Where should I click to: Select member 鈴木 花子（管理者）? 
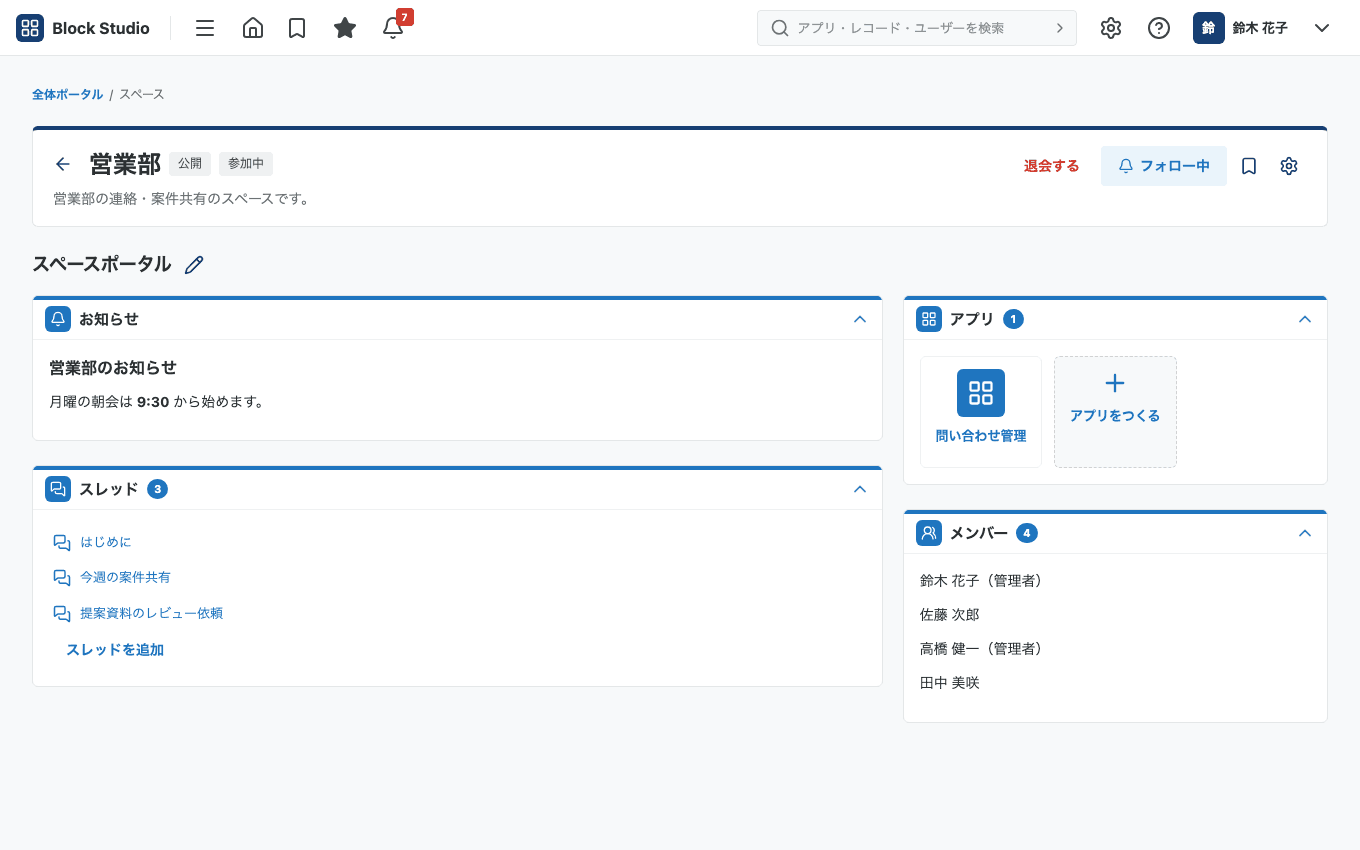982,580
